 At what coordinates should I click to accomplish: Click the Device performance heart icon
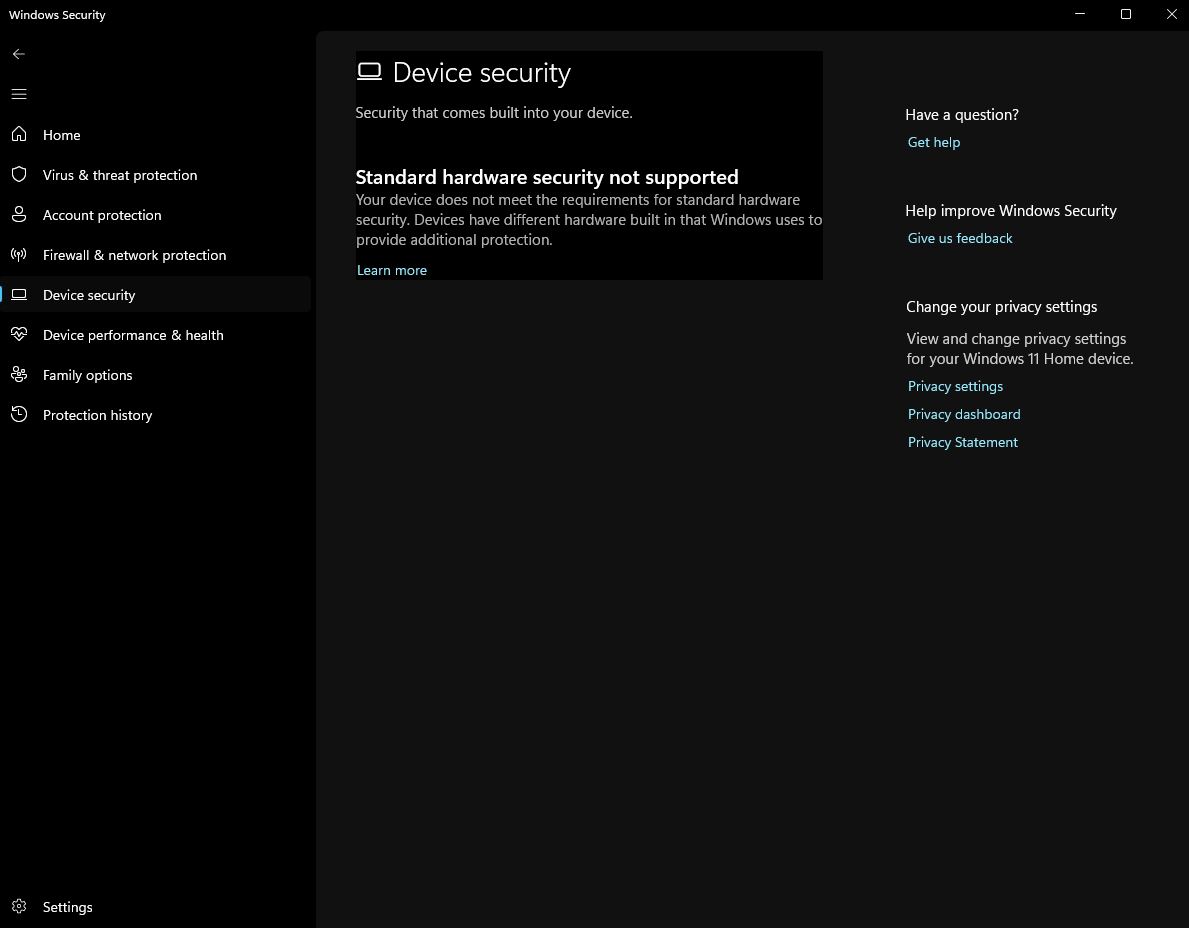[19, 335]
